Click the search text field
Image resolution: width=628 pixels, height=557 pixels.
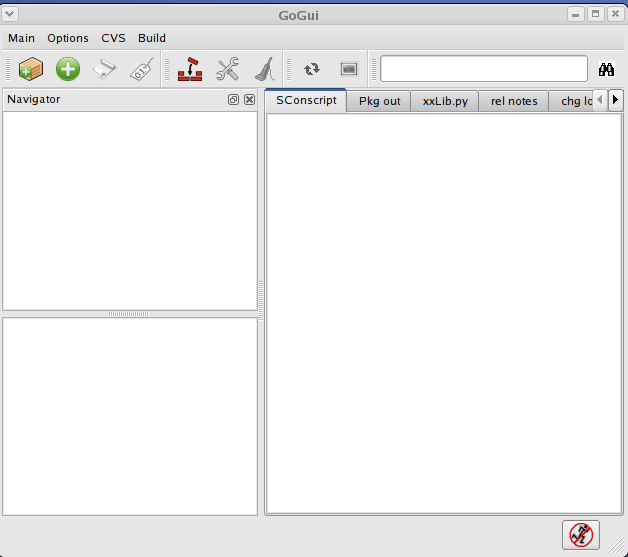coord(484,69)
